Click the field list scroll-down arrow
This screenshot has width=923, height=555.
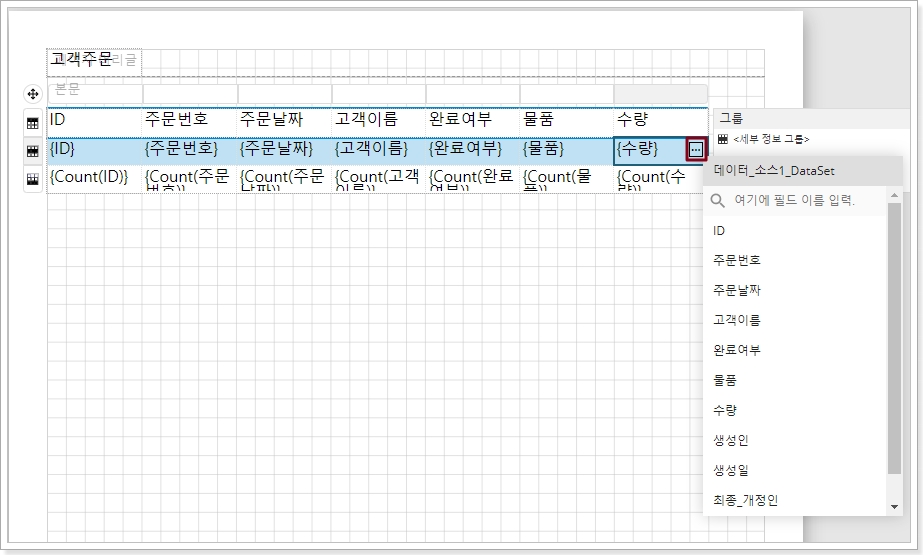click(x=894, y=507)
